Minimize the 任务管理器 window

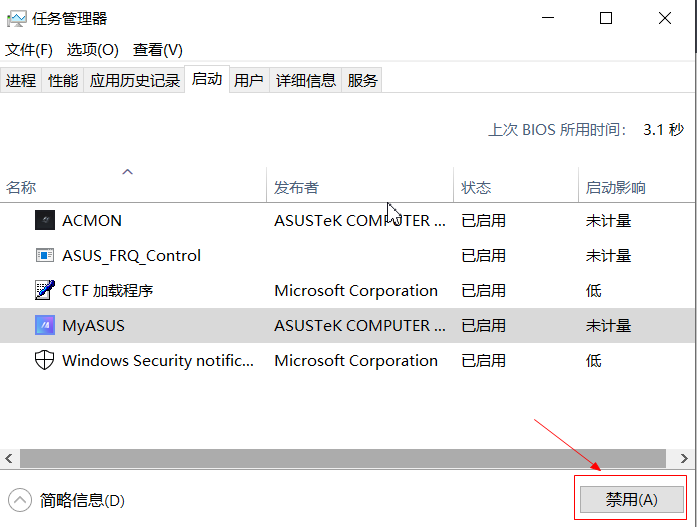pos(548,18)
